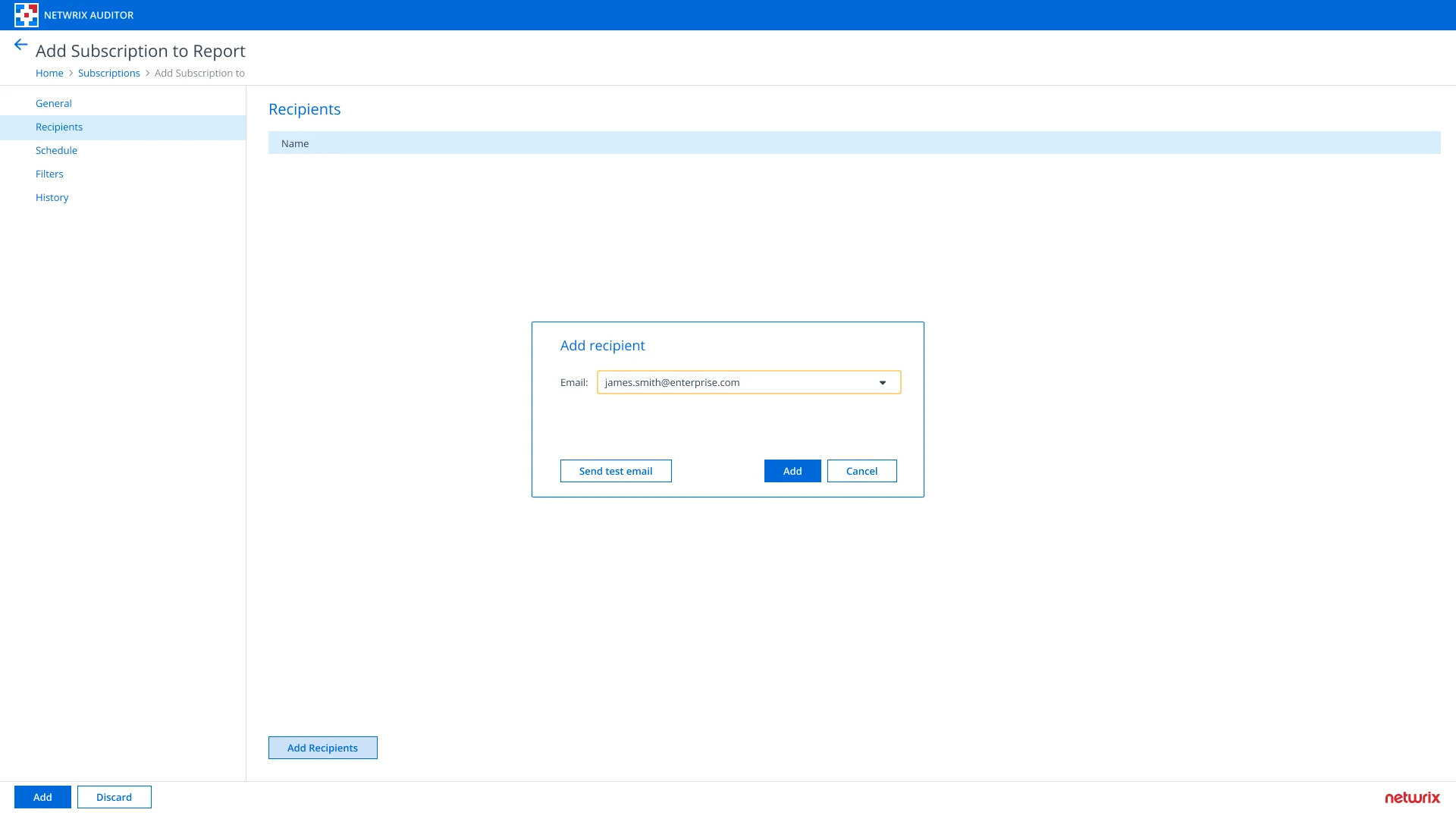Click the Netwrix logo in the footer
Viewport: 1456px width, 819px height.
point(1412,798)
